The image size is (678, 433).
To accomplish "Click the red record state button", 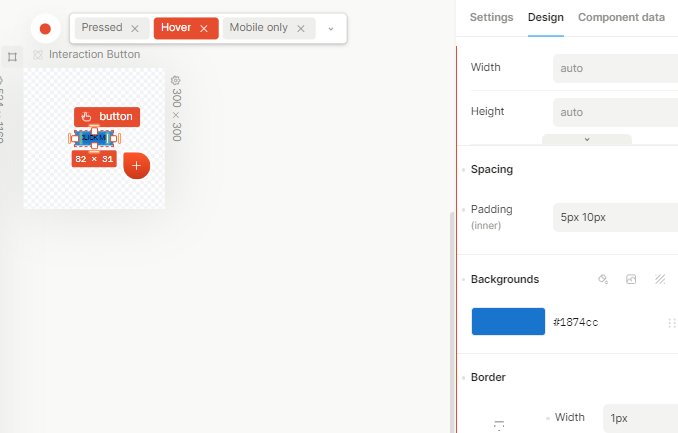I will pyautogui.click(x=45, y=28).
